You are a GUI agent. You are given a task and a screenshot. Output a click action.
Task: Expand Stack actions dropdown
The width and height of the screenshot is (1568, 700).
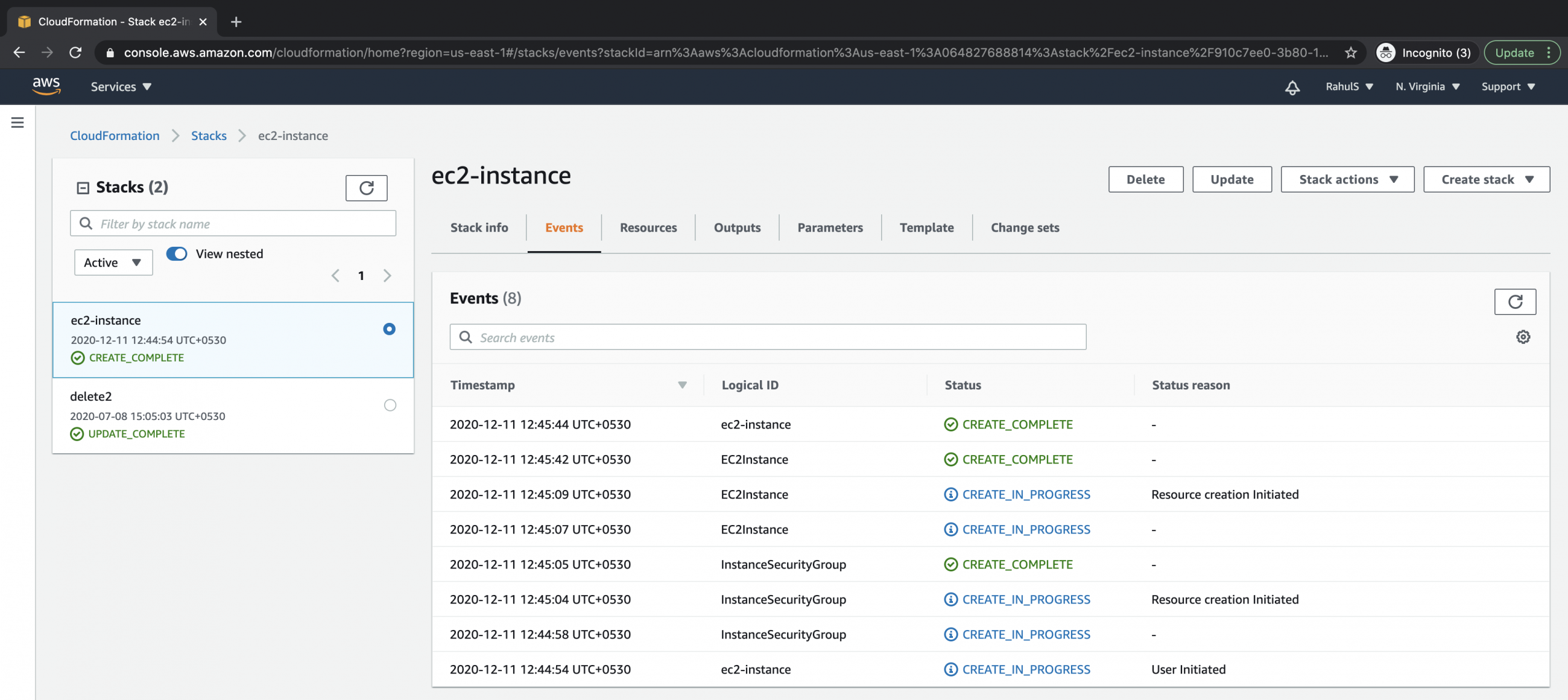point(1347,179)
